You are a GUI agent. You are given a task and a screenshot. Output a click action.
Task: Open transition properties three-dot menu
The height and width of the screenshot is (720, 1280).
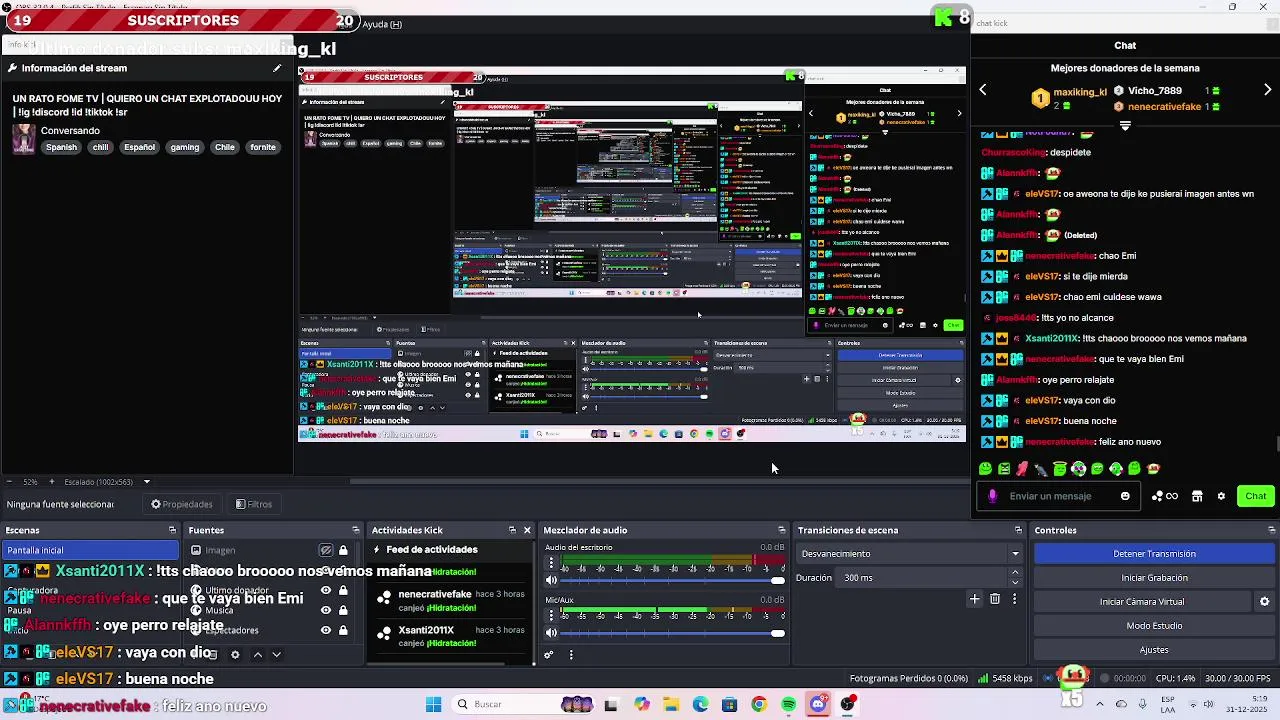(x=1014, y=599)
